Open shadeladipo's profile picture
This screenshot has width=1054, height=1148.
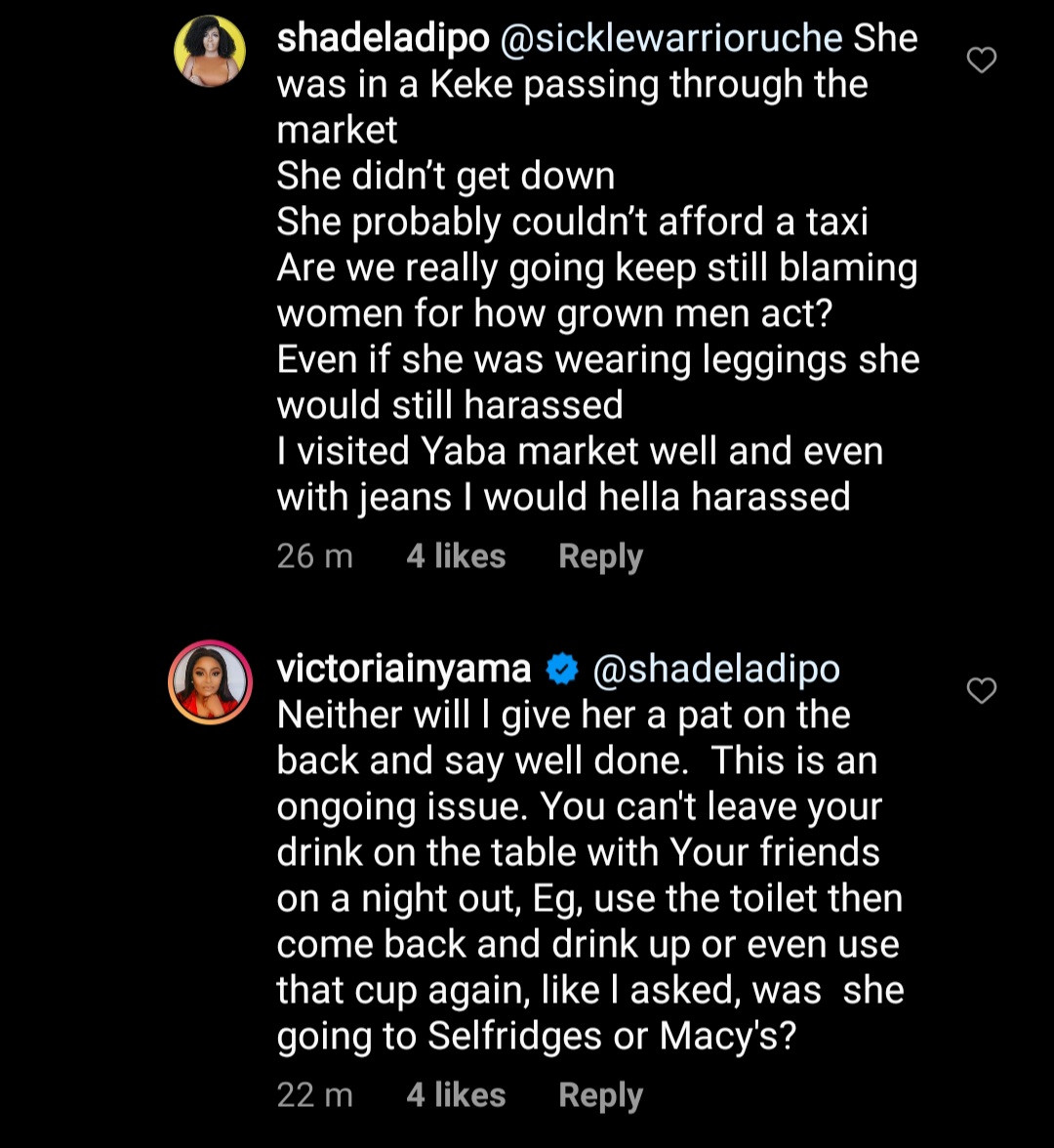209,52
